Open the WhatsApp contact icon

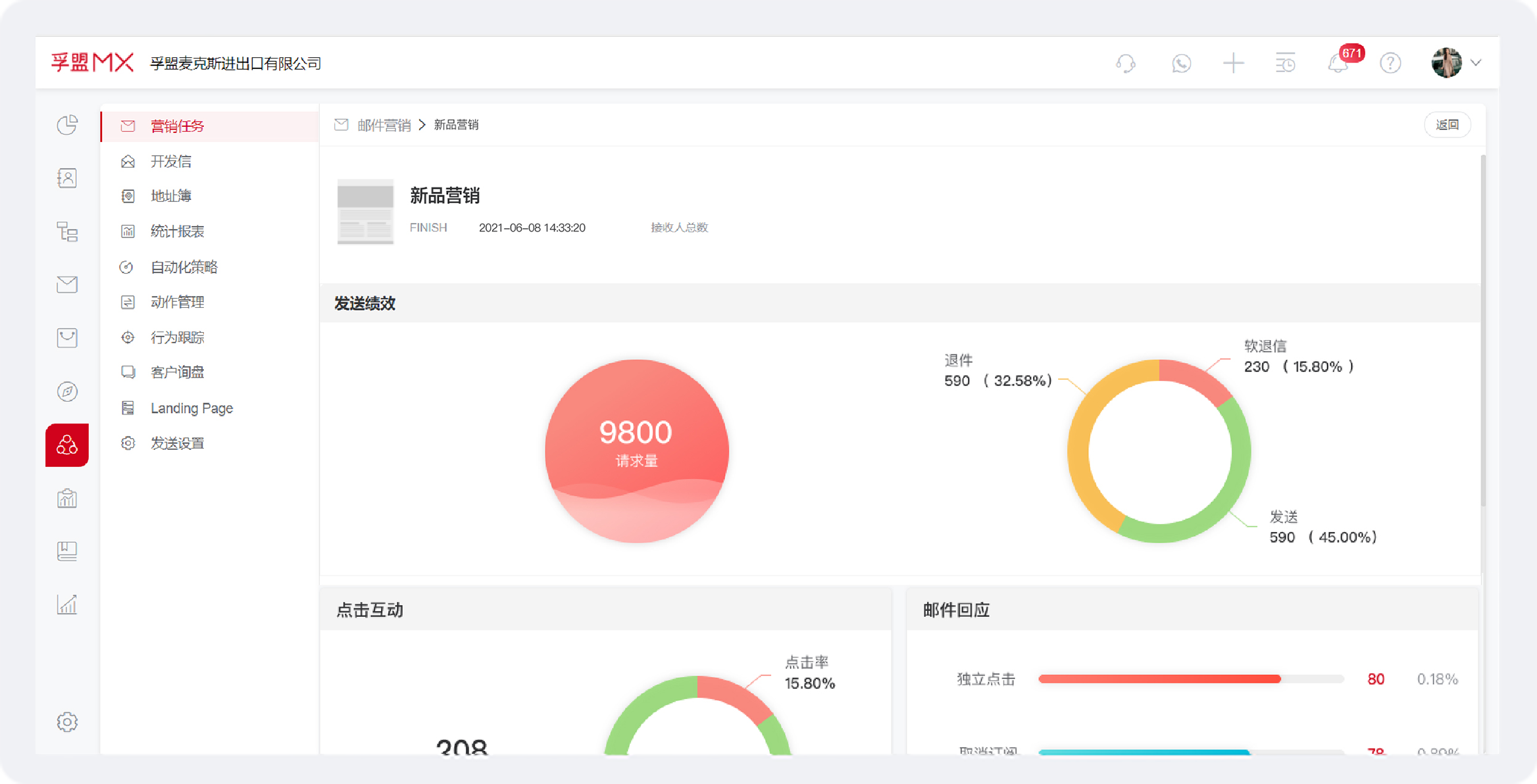pyautogui.click(x=1180, y=63)
